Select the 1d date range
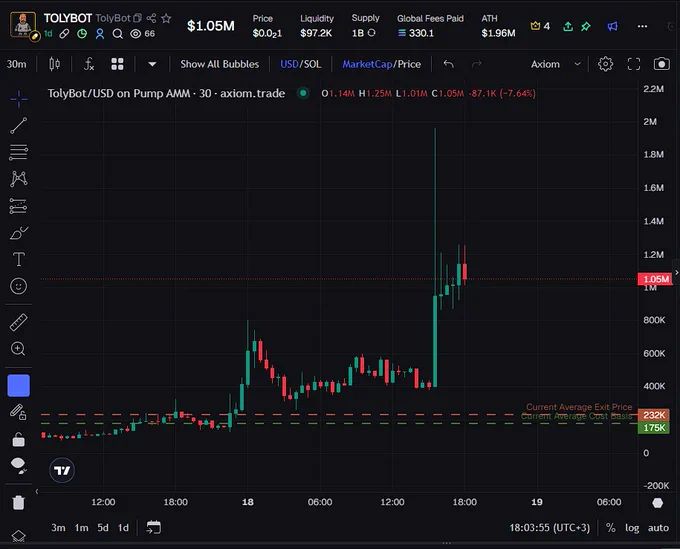The image size is (680, 549). coord(124,528)
